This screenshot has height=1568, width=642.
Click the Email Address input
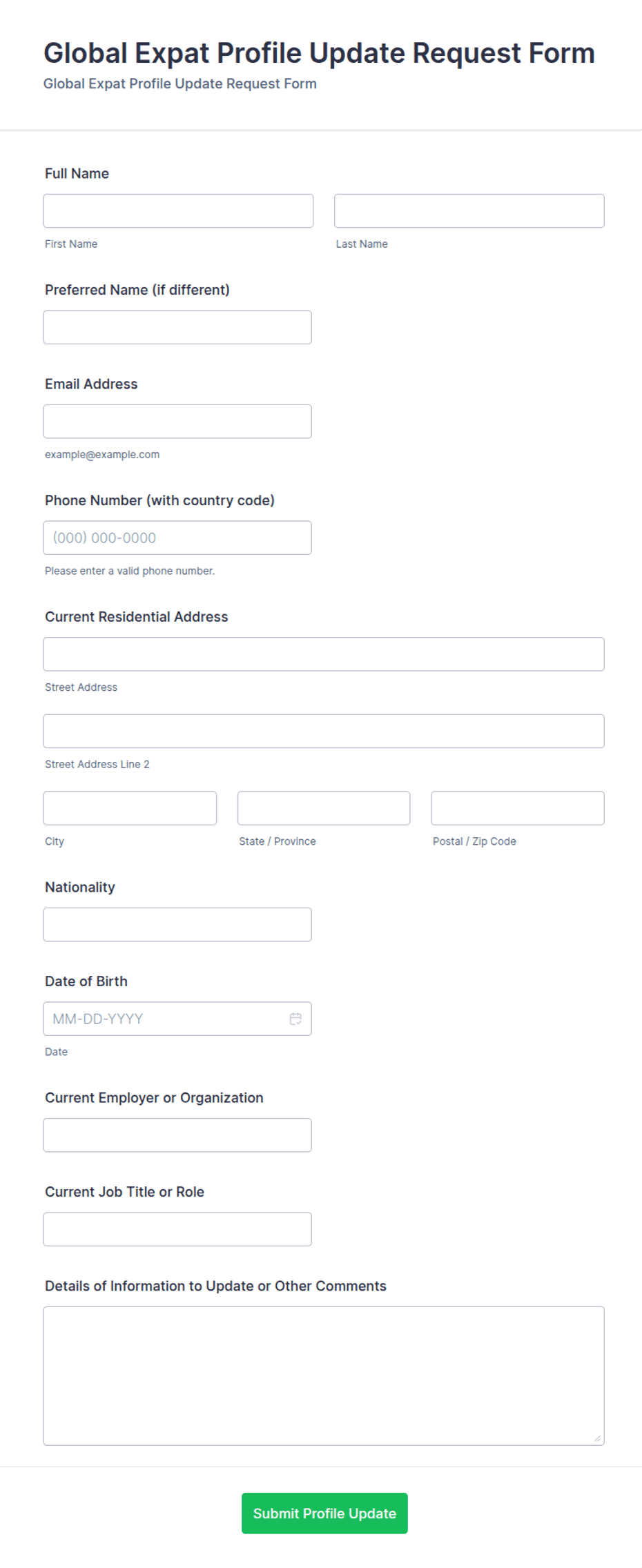point(177,421)
